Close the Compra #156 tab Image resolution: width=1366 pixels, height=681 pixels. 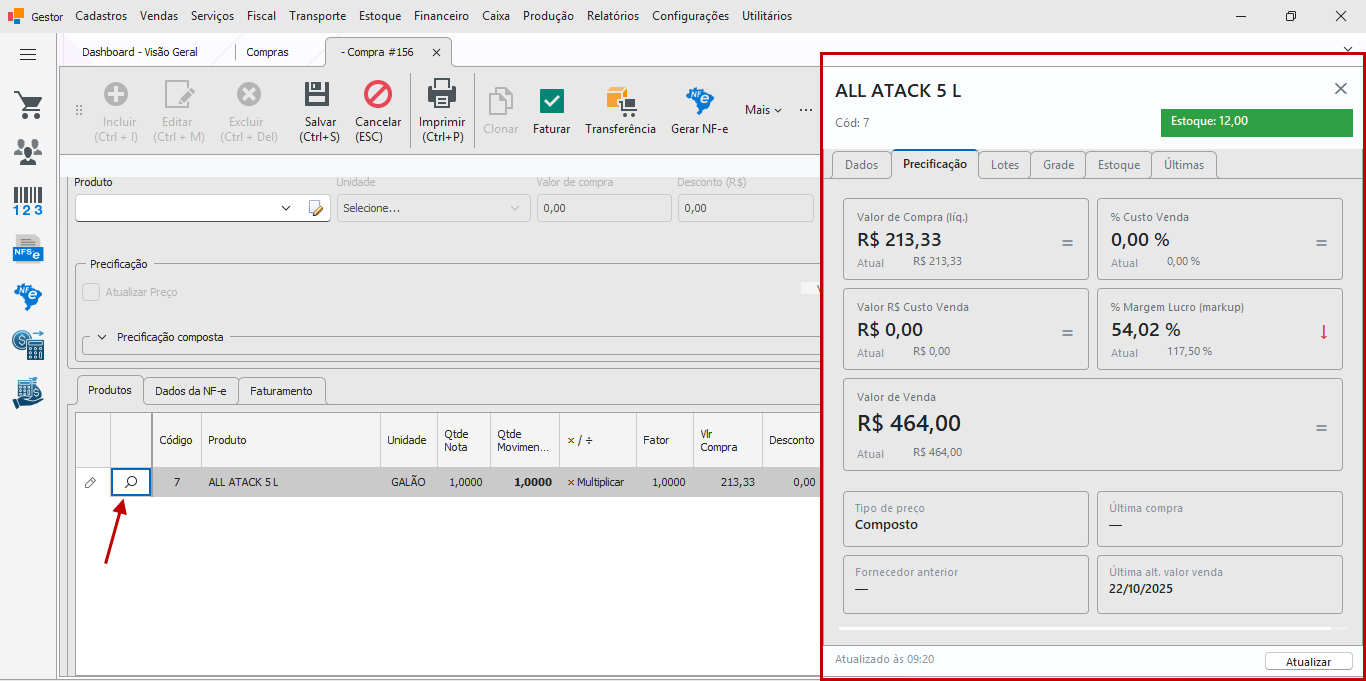(x=436, y=52)
